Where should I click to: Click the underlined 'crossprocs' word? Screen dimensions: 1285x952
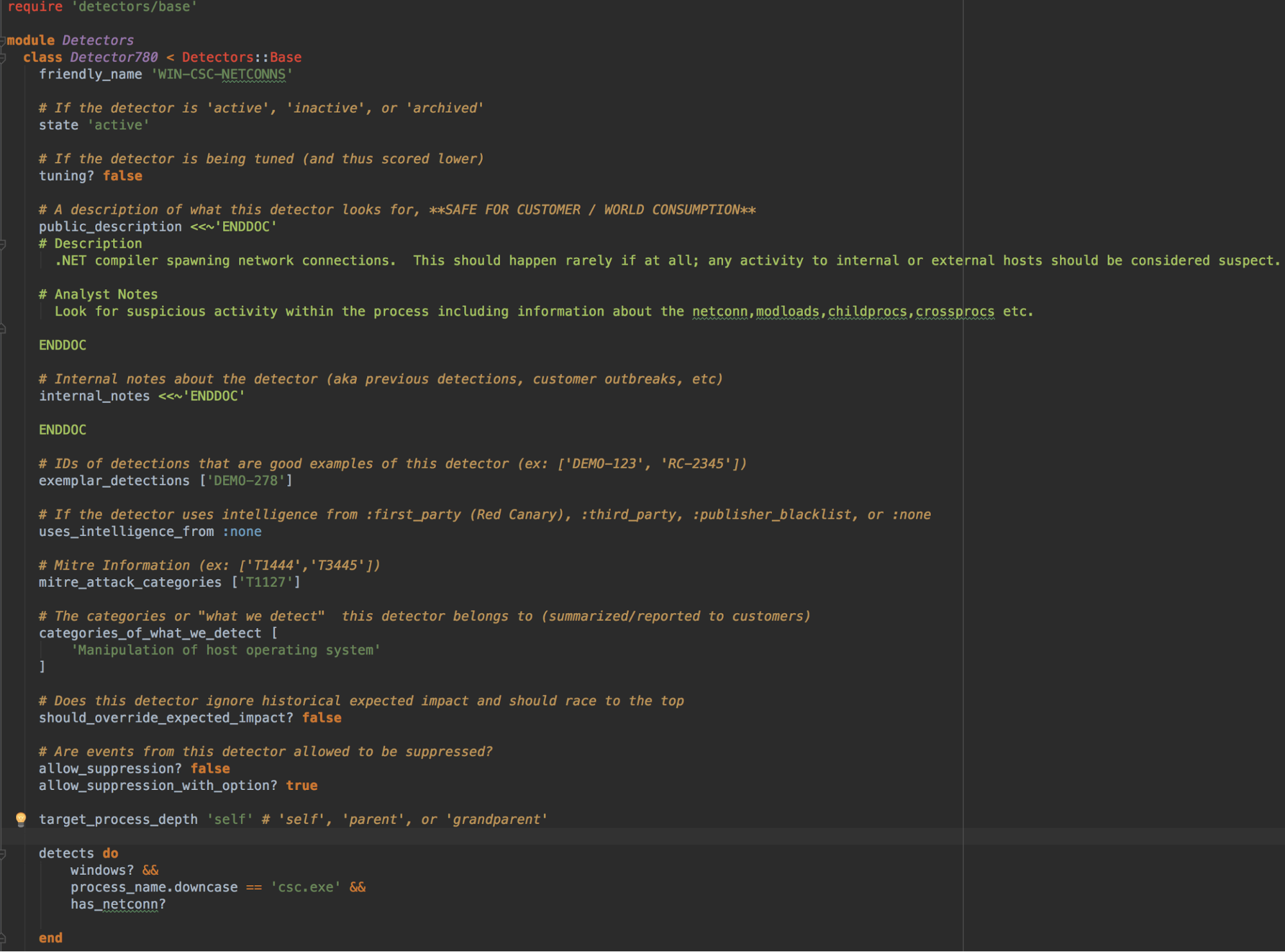click(x=954, y=312)
